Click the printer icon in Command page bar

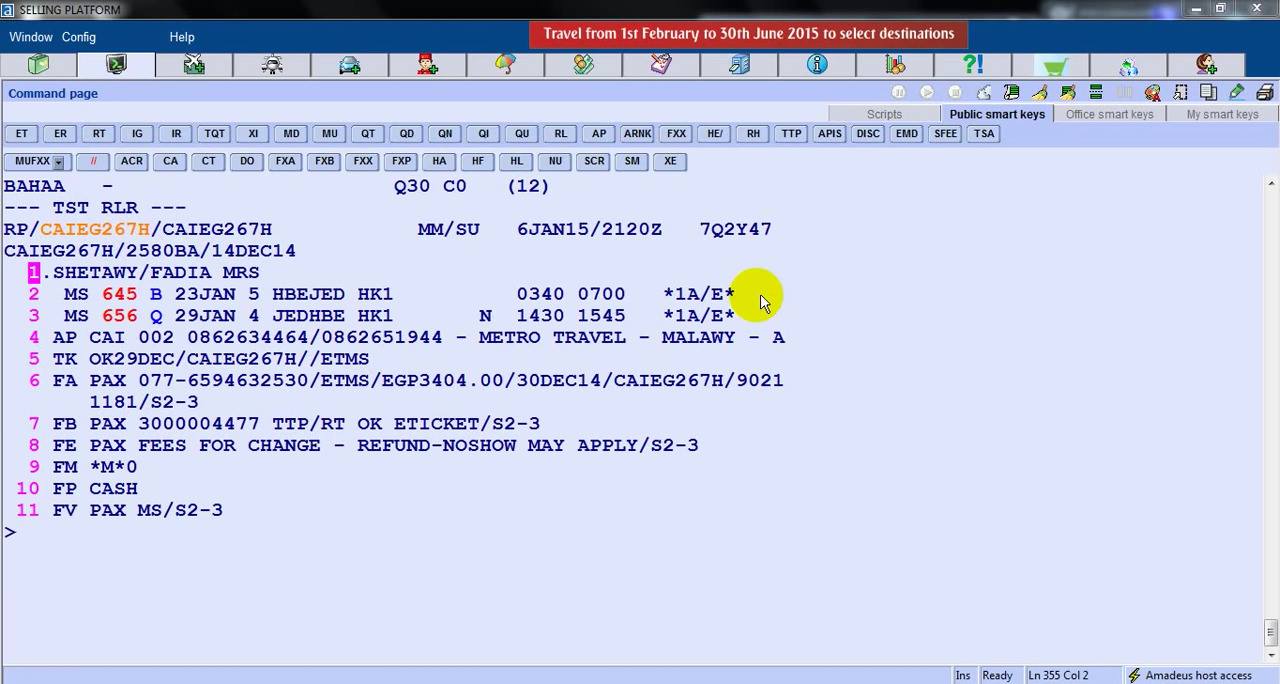[x=1265, y=93]
